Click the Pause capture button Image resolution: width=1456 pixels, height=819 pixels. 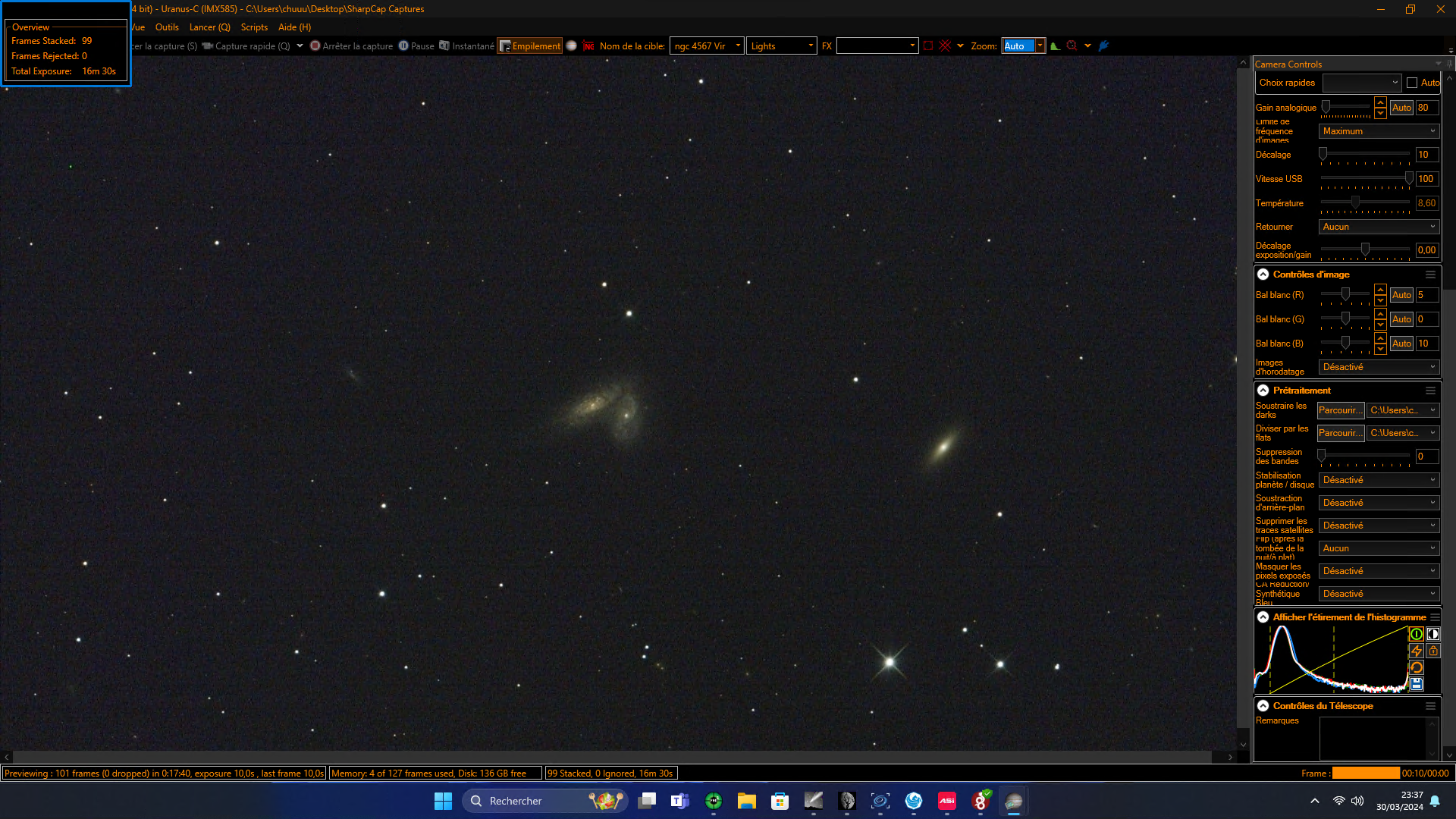click(416, 46)
